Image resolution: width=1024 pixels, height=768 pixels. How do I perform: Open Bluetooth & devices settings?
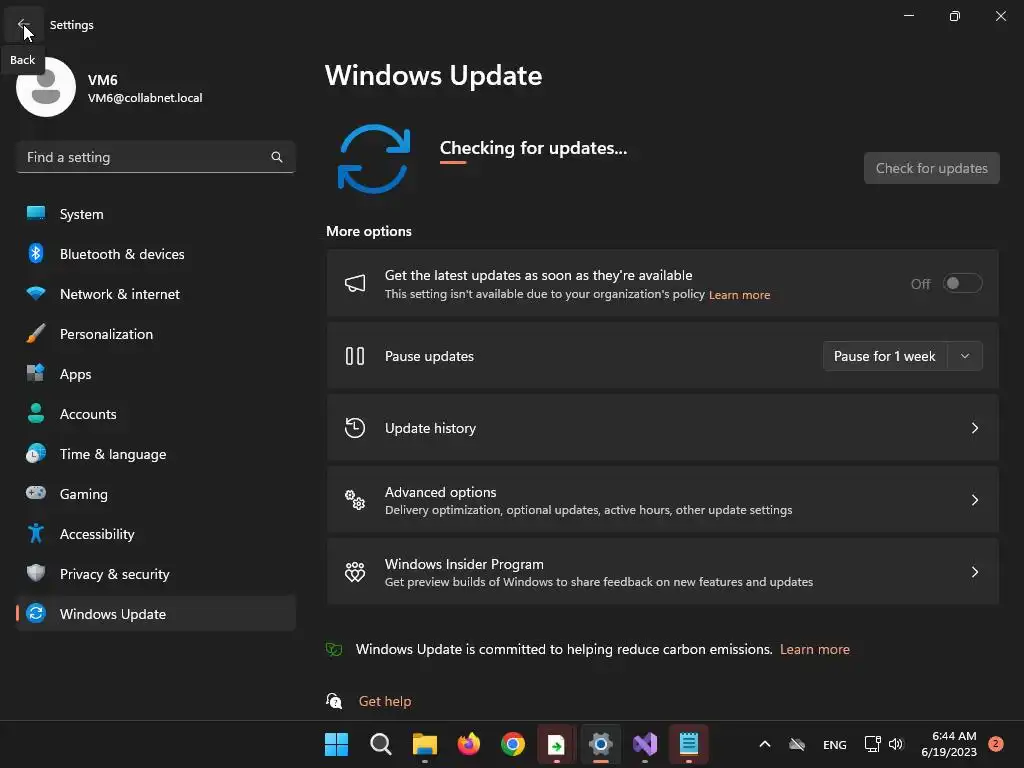pos(155,253)
